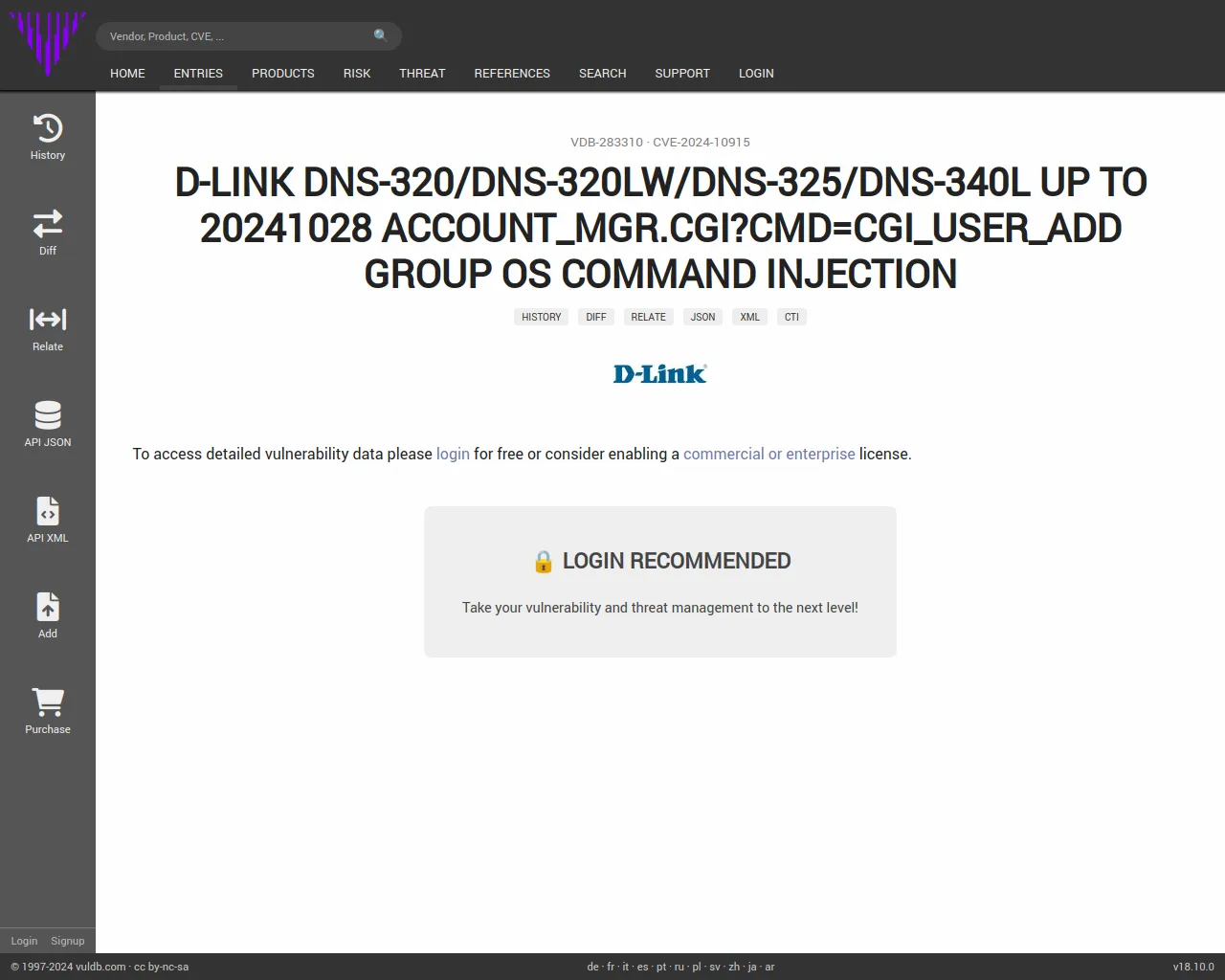1225x980 pixels.
Task: Click the CTI tag button under title
Action: point(791,317)
